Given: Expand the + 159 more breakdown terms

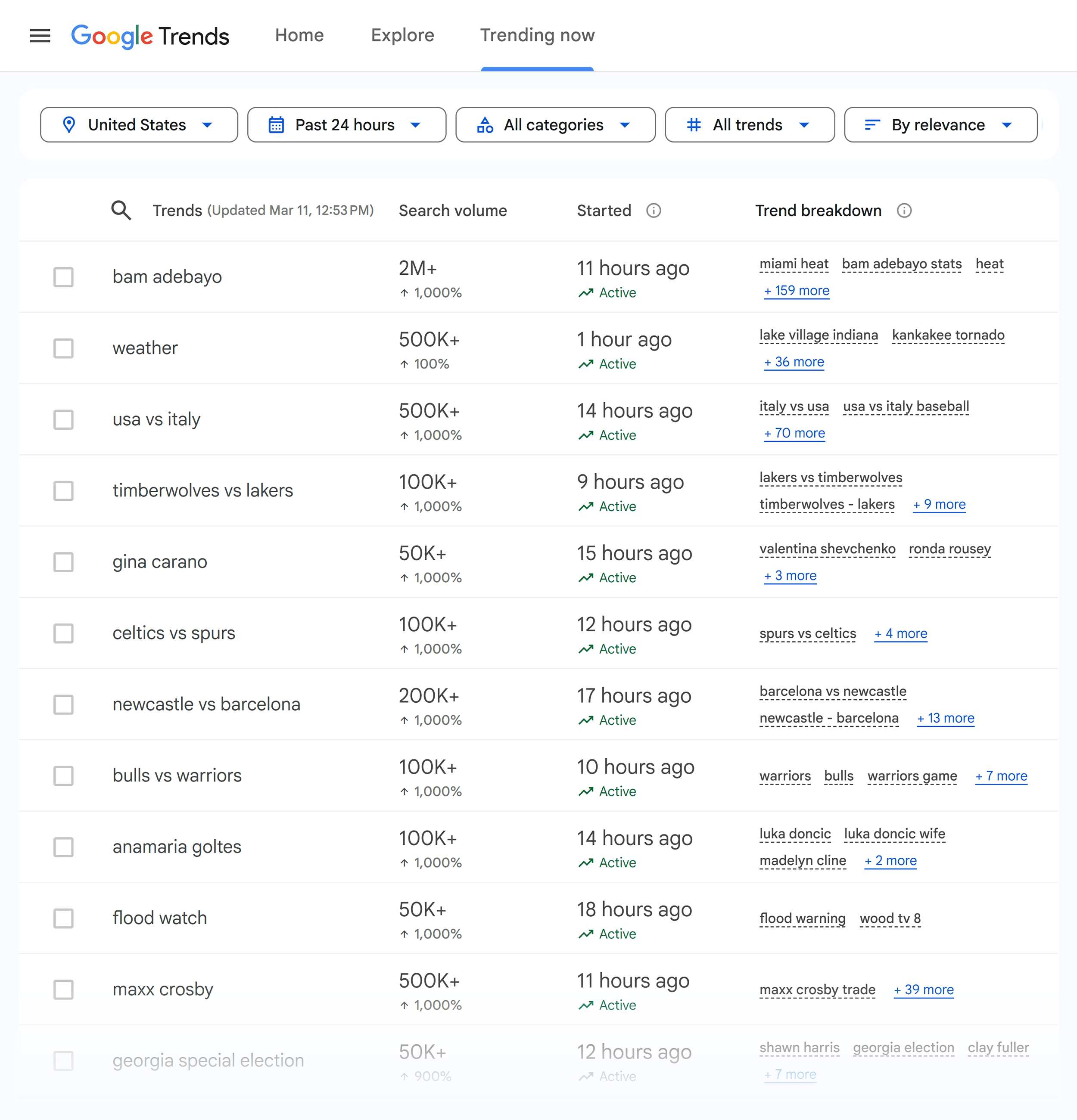Looking at the screenshot, I should pos(796,290).
